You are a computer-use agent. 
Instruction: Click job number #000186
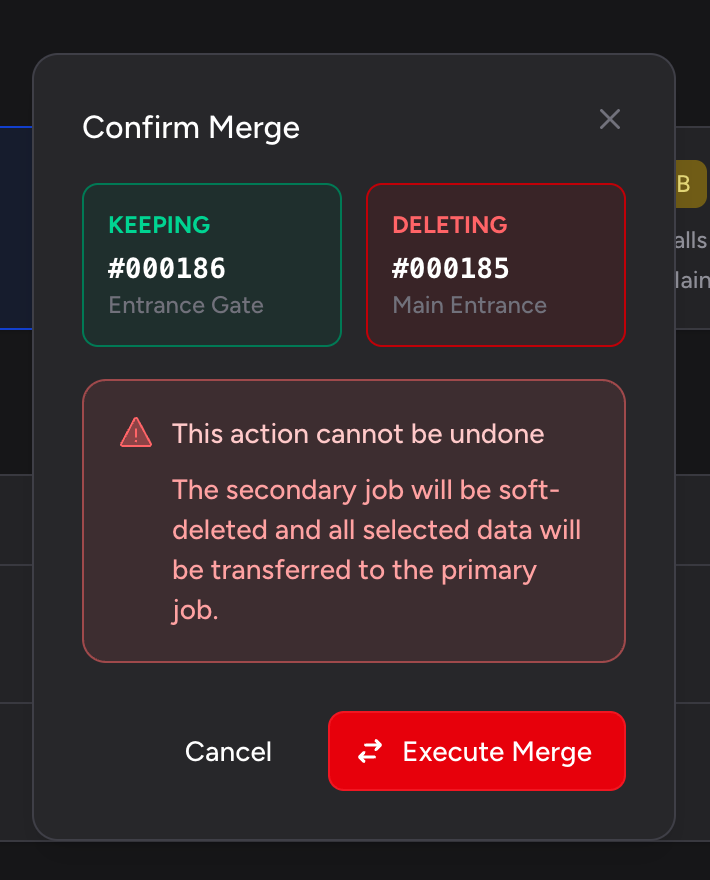(167, 267)
